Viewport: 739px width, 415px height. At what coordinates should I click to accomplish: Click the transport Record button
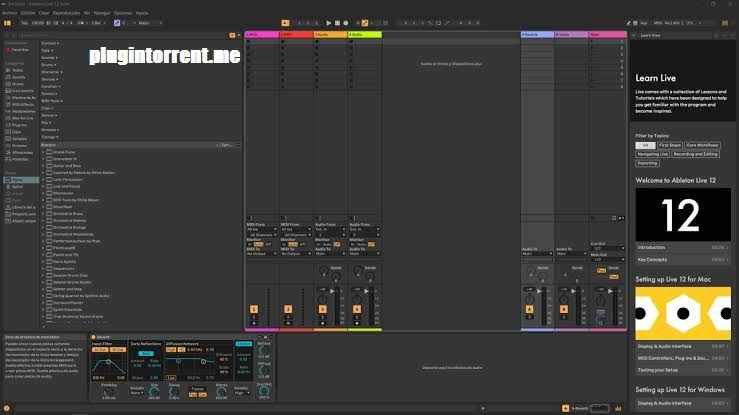(345, 23)
